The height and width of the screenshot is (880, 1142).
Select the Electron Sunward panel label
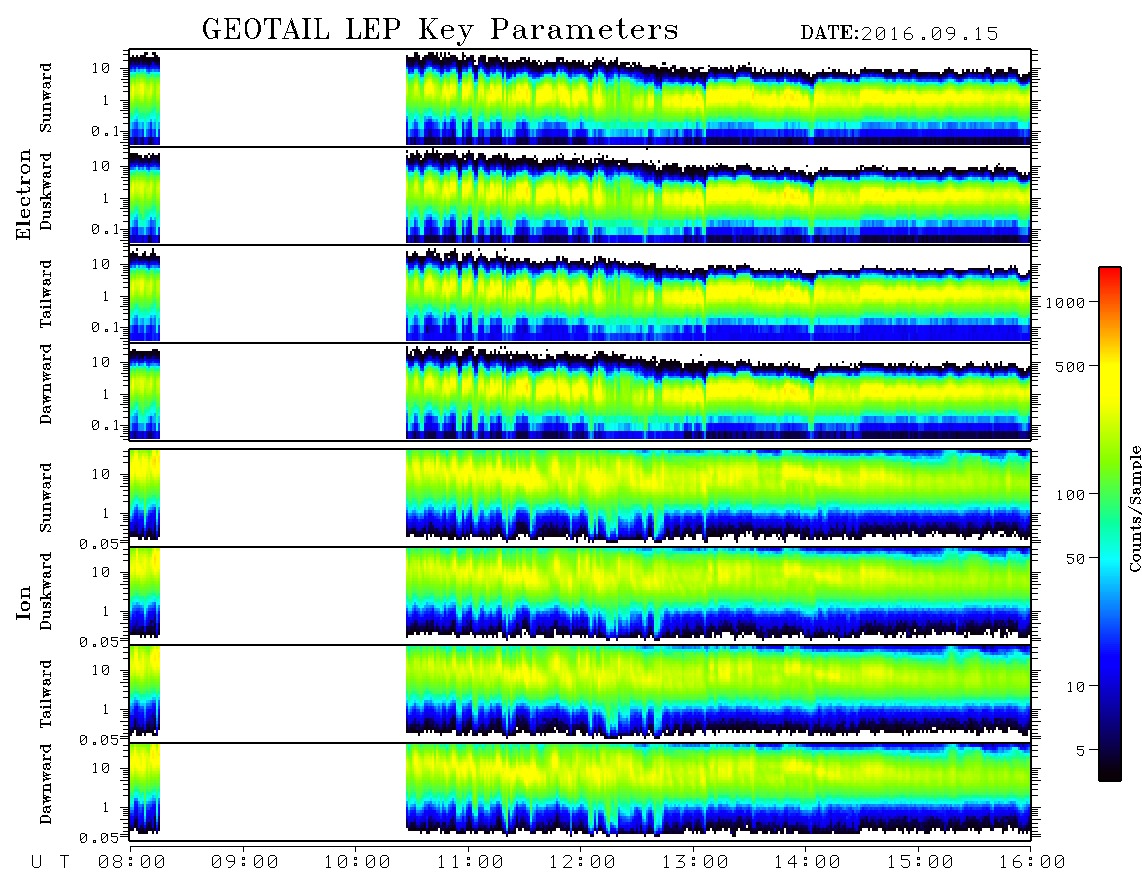click(x=46, y=98)
